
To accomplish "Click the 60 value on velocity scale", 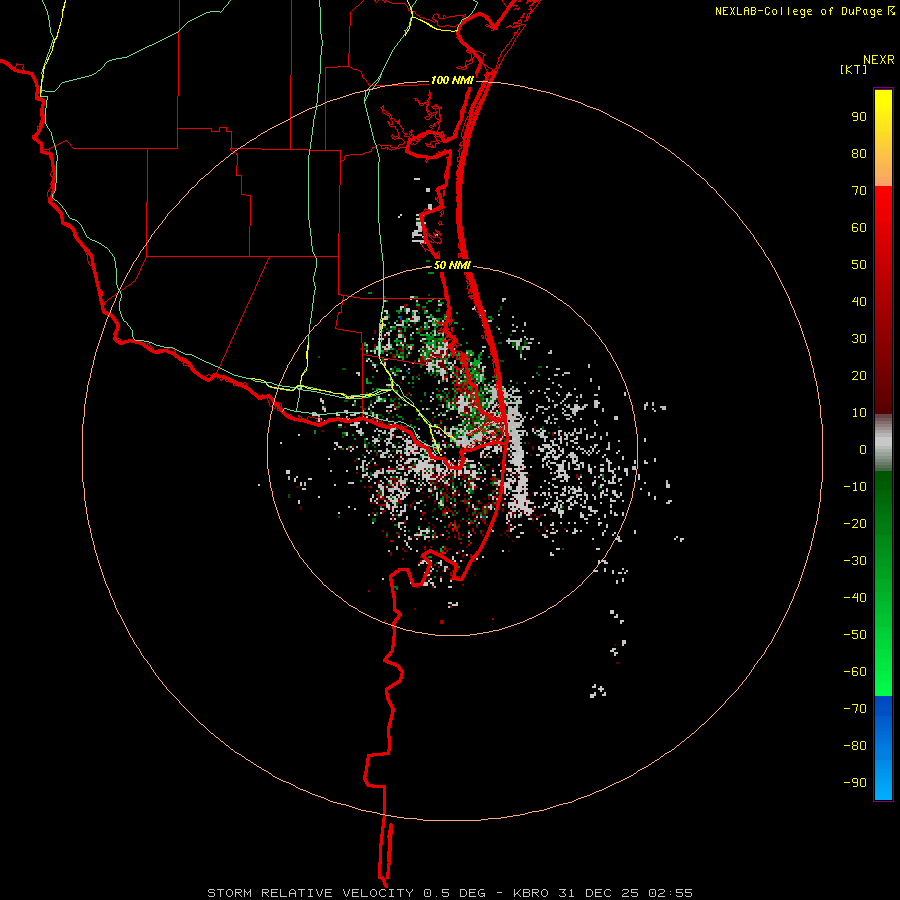I will coord(859,228).
